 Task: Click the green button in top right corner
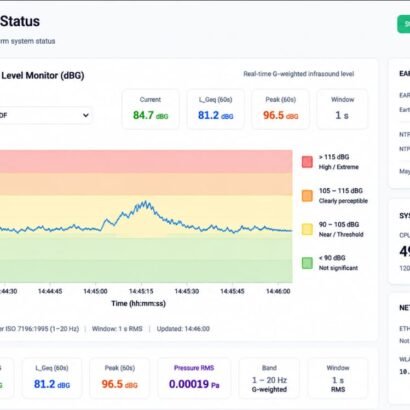[x=404, y=24]
